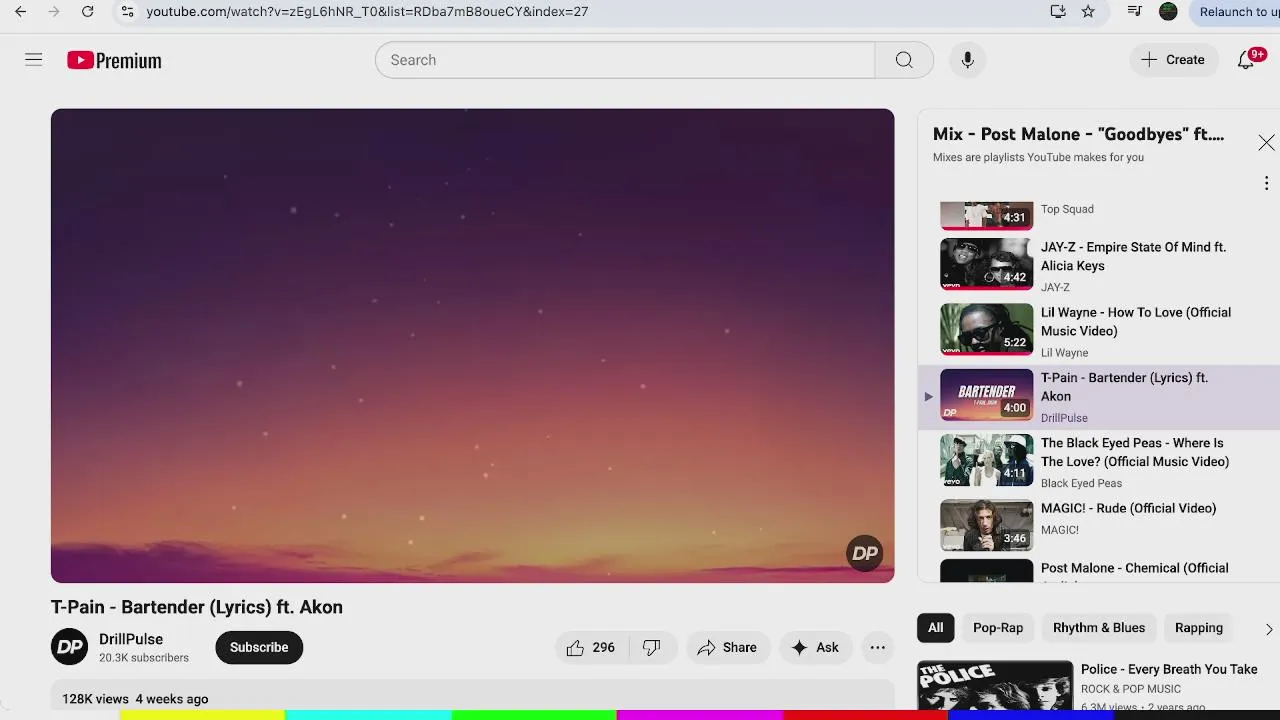Select the All filter chip
This screenshot has width=1280, height=720.
935,628
